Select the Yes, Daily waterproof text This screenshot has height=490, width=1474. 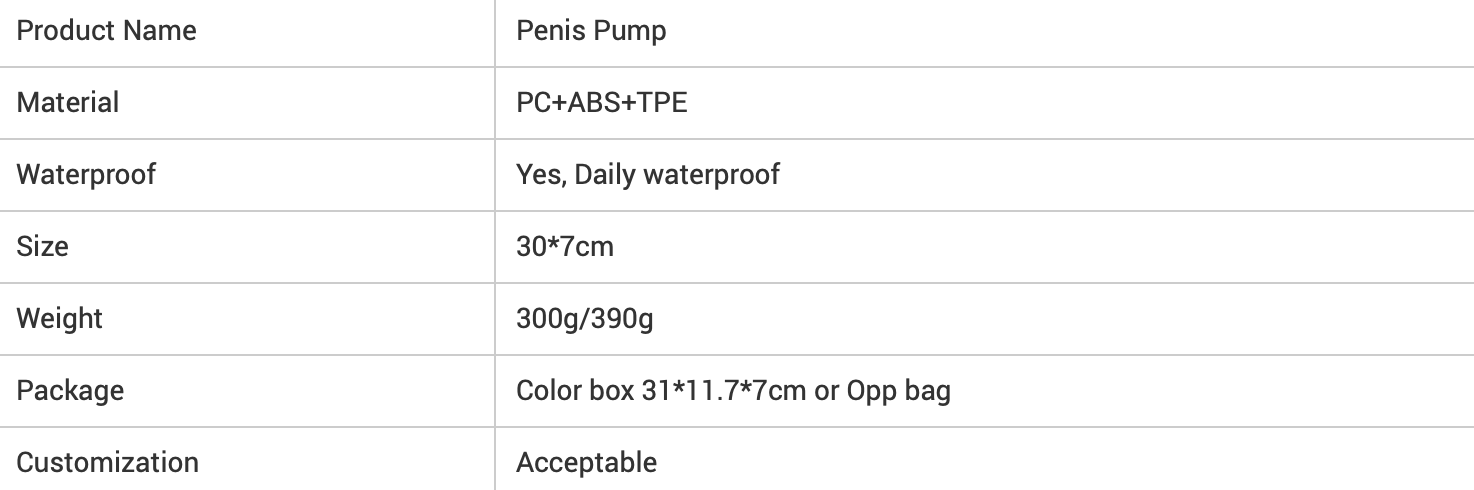[648, 174]
